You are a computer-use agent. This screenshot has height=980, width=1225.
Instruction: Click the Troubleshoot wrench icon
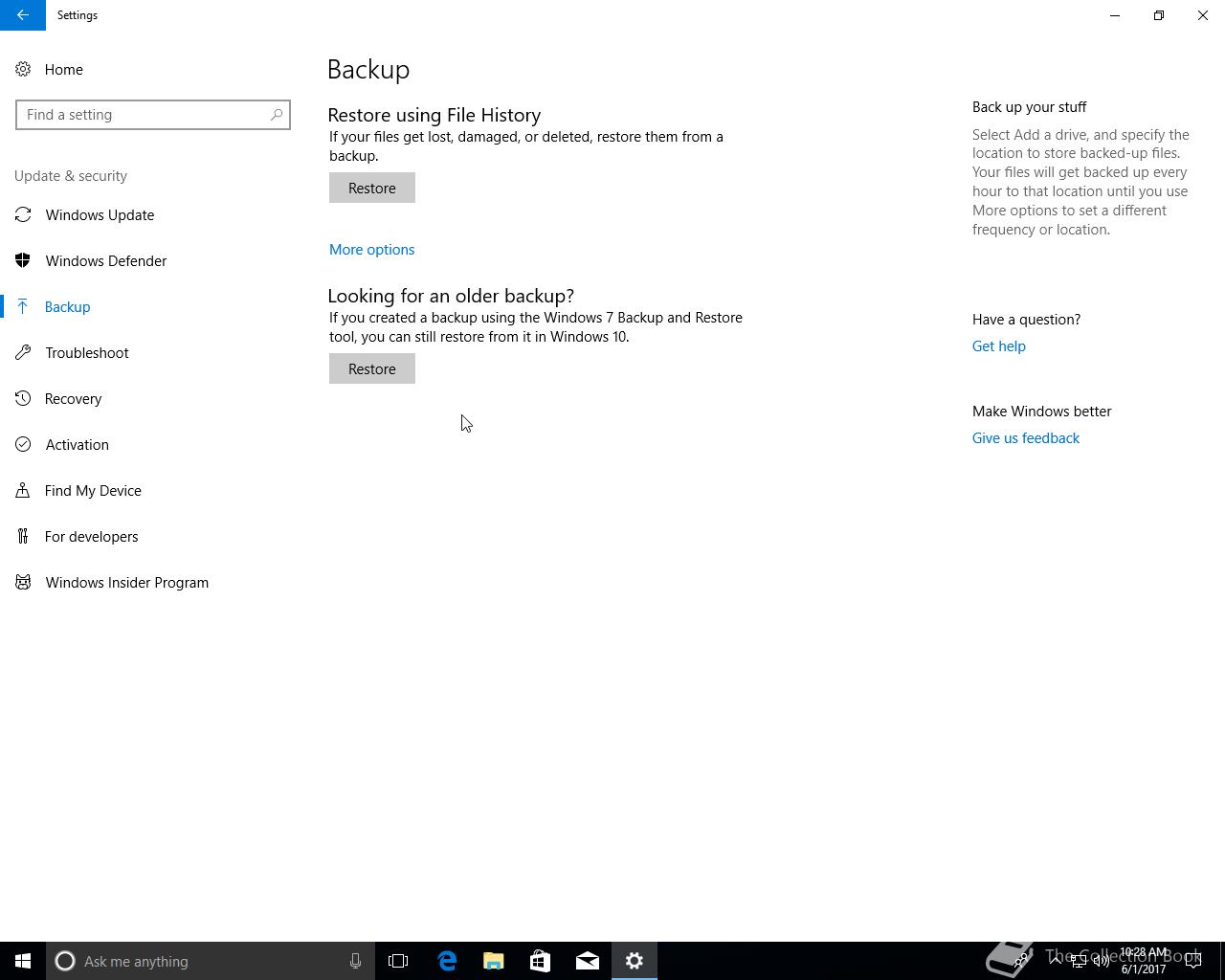23,352
